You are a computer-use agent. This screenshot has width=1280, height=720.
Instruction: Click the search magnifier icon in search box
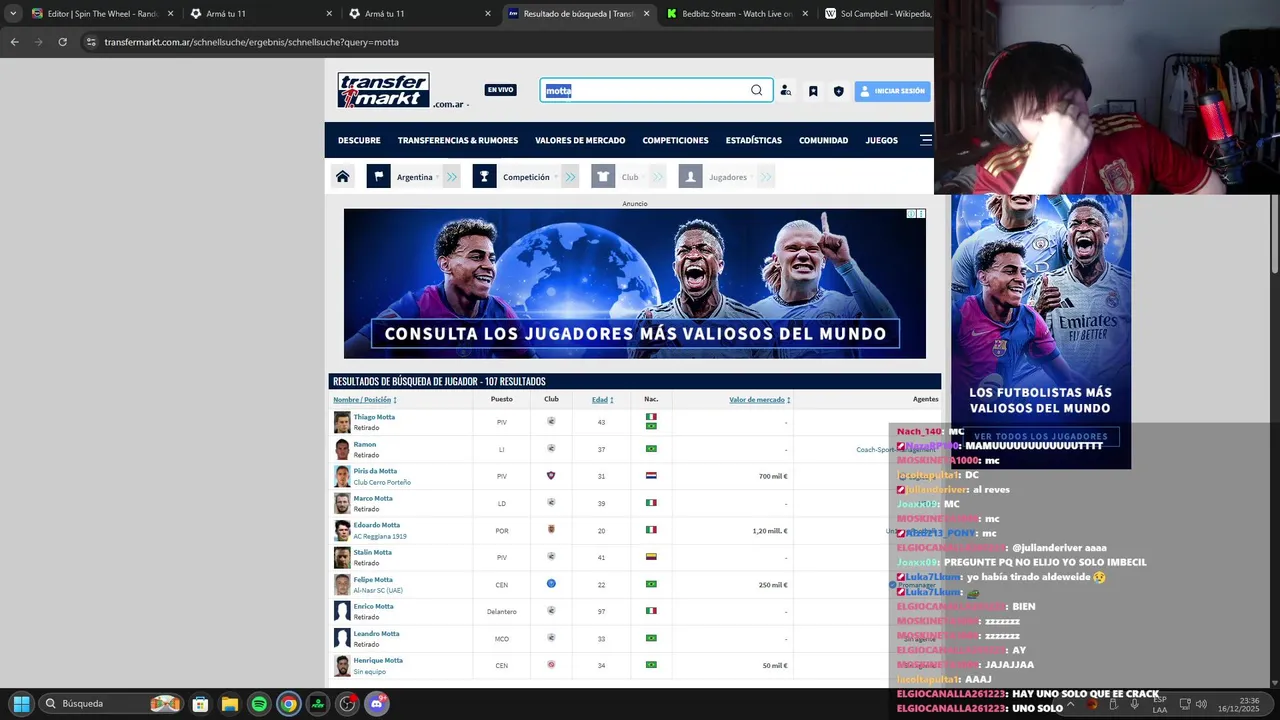[x=756, y=90]
